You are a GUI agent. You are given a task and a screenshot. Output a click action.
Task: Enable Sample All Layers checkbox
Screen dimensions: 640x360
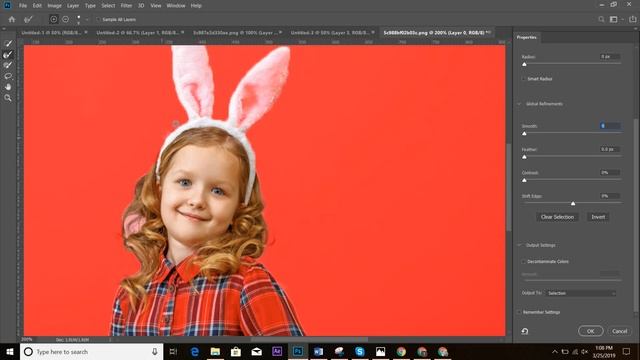pyautogui.click(x=98, y=19)
